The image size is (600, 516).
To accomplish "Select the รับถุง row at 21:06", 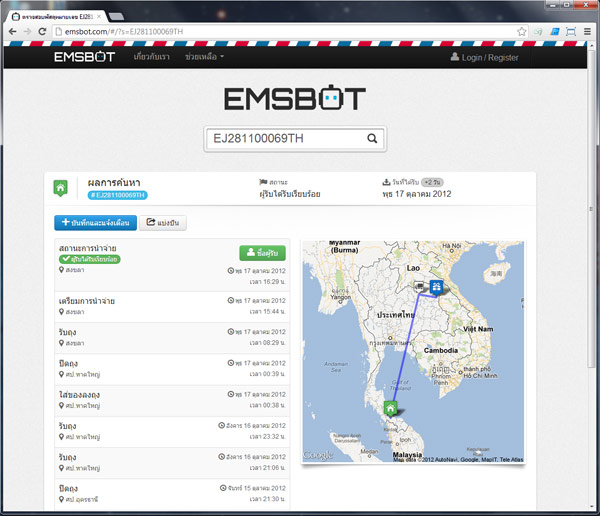I will [172, 464].
